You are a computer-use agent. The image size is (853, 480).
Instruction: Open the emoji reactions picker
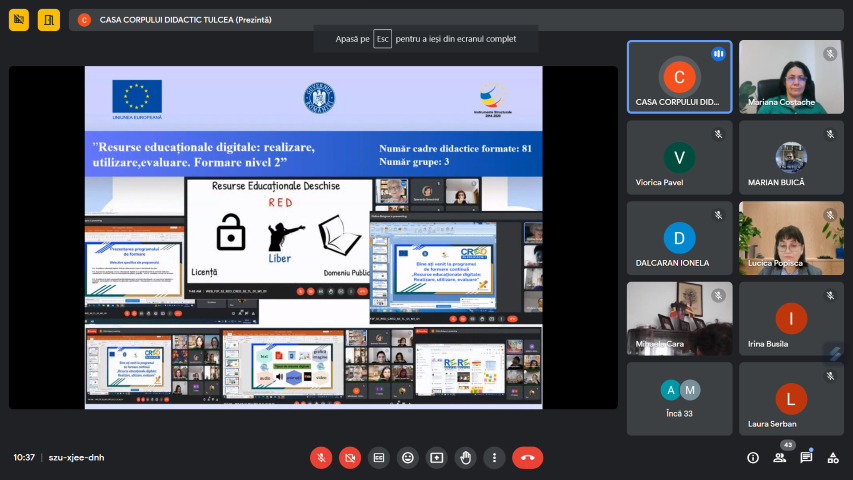pyautogui.click(x=407, y=457)
